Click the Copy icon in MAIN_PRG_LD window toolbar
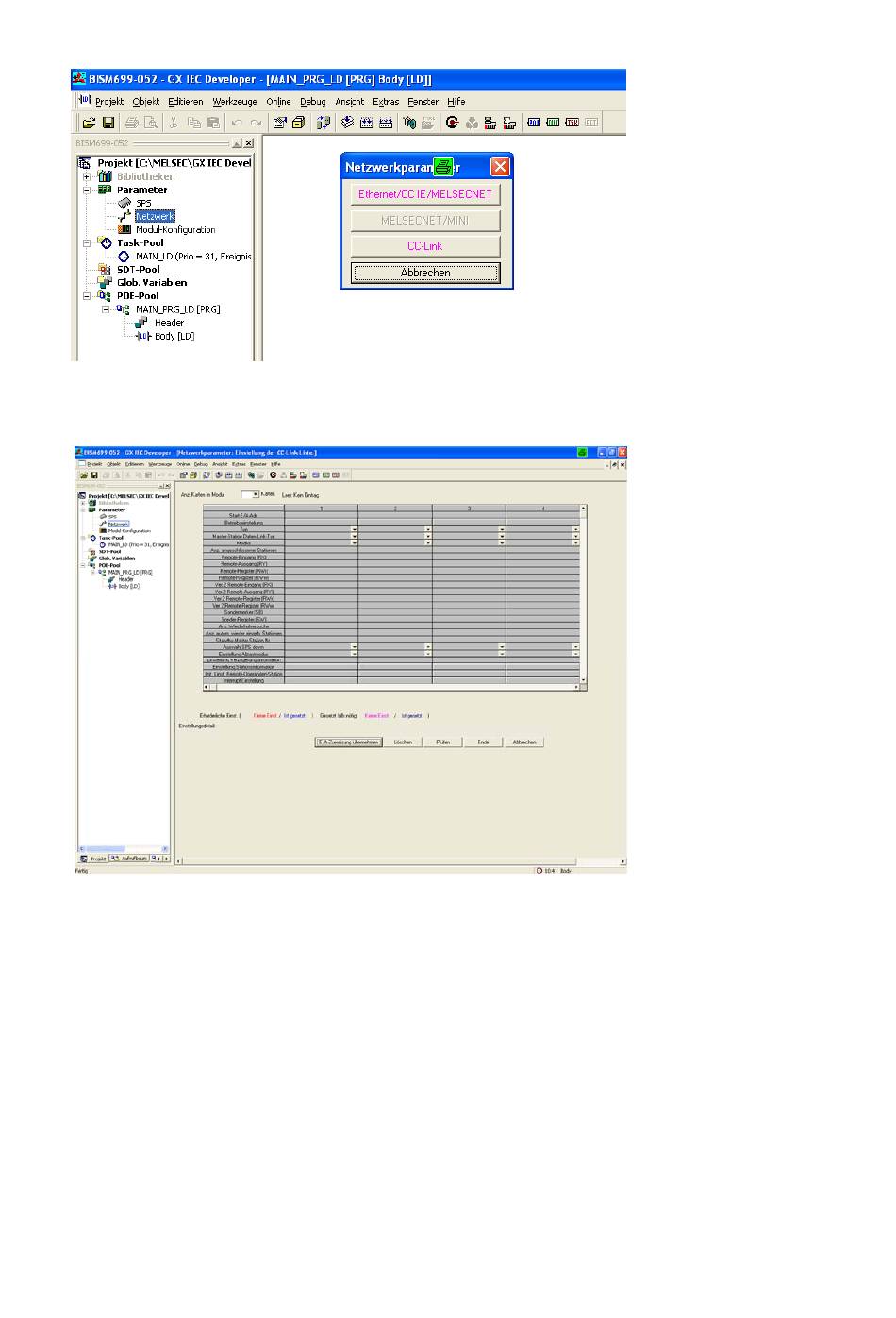This screenshot has height=1318, width=896. point(193,123)
